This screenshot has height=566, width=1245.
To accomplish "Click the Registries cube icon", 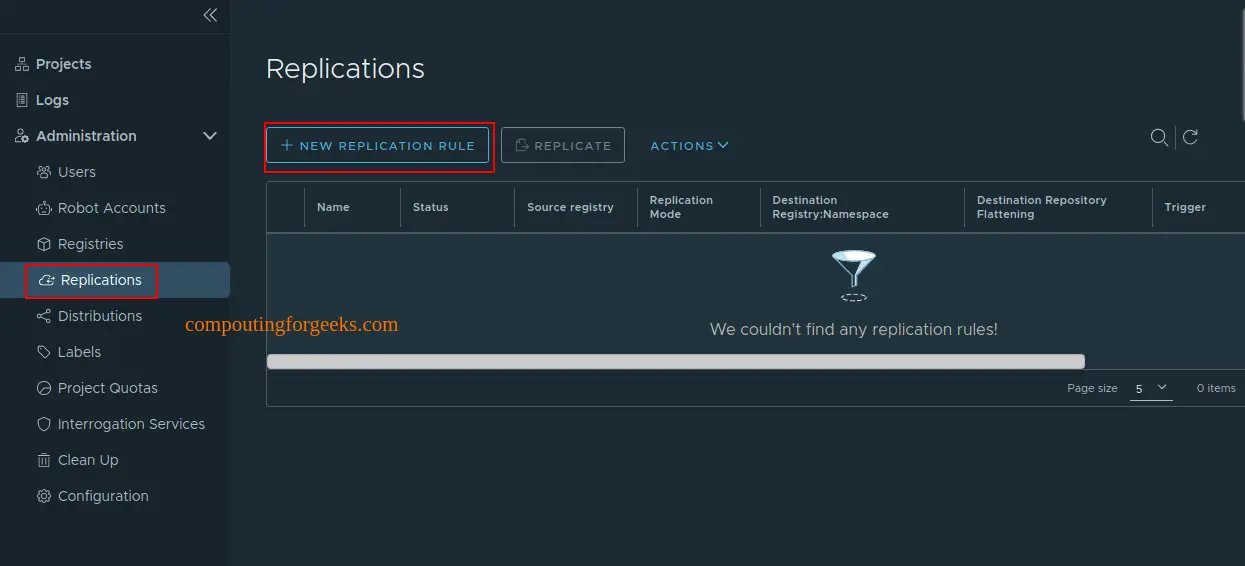I will 43,244.
